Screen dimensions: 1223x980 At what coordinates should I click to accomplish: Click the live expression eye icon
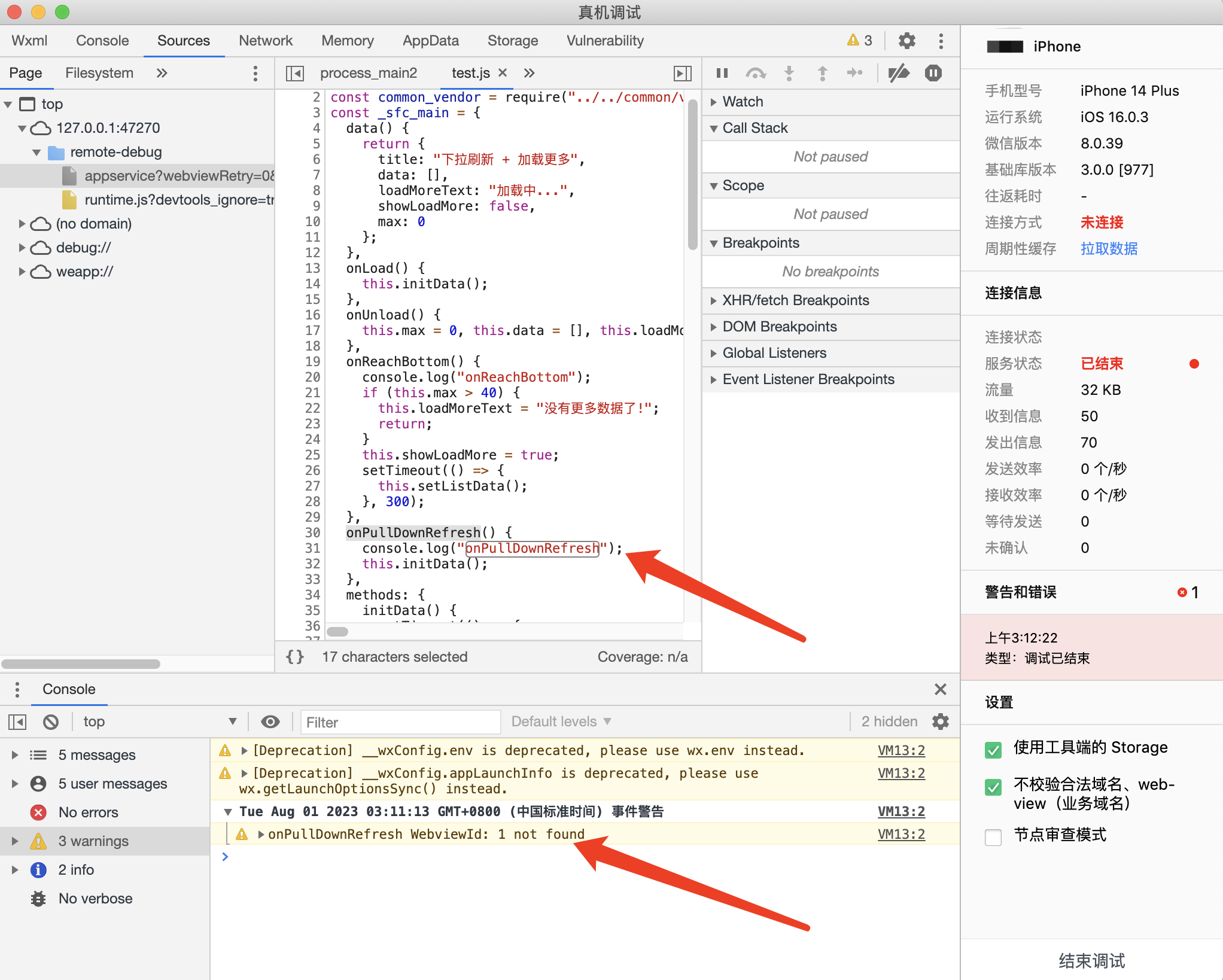270,722
